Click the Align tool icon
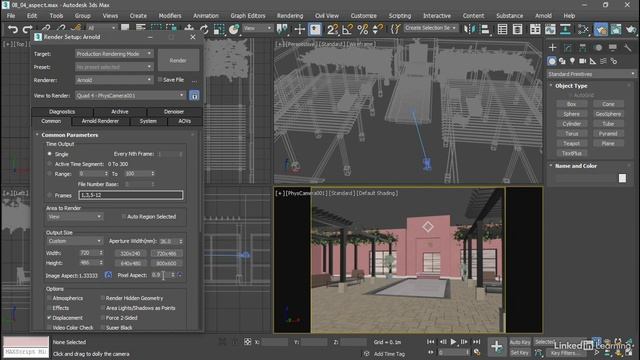This screenshot has height=360, width=640. 485,29
